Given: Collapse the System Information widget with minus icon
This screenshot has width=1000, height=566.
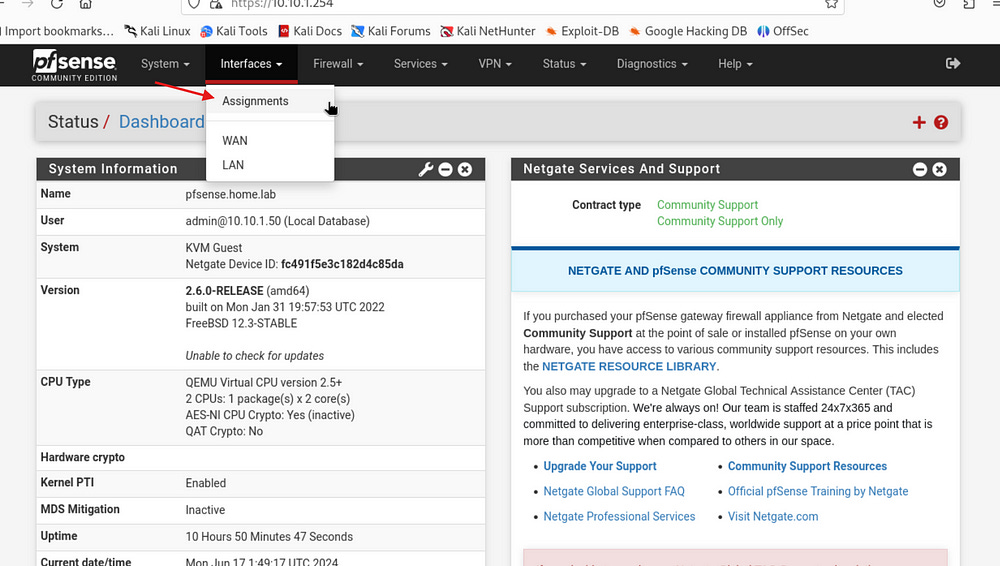Looking at the screenshot, I should pos(446,169).
